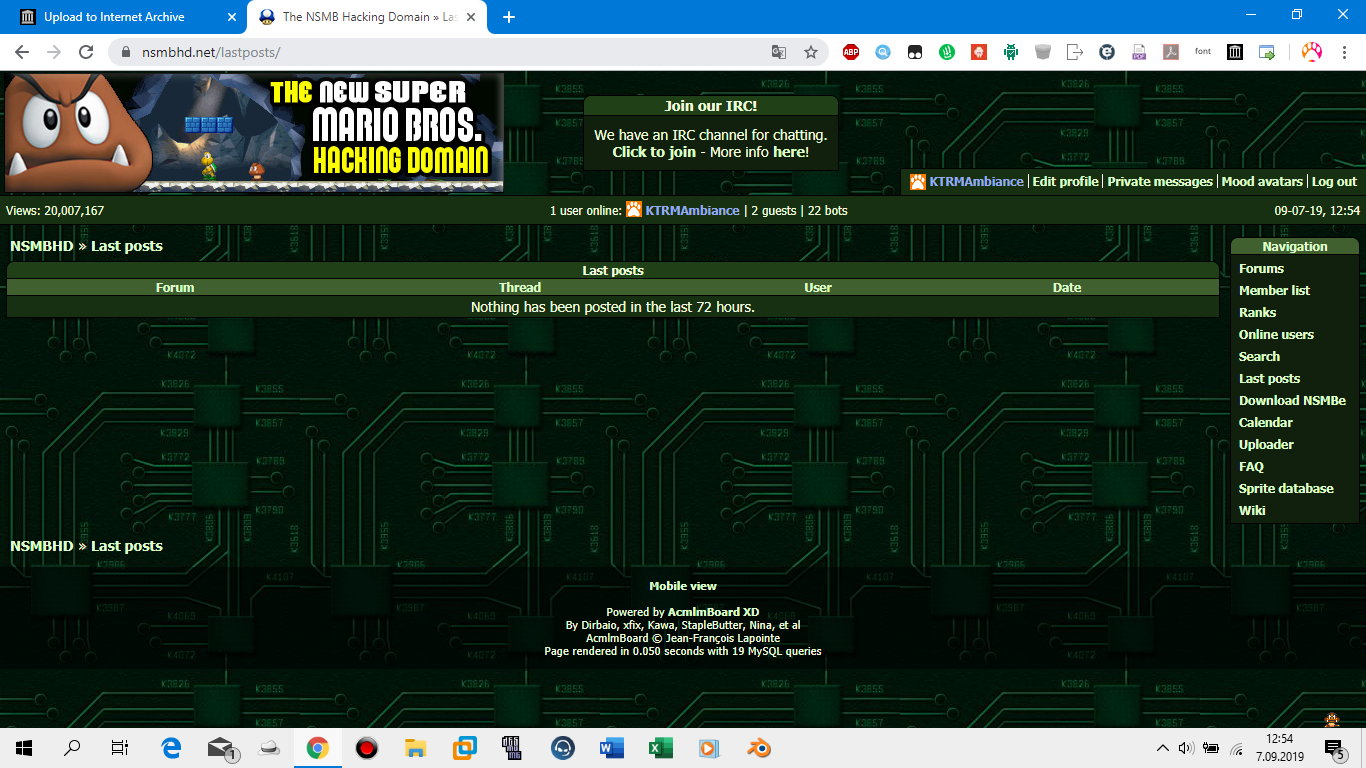The image size is (1366, 768).
Task: Launch Microsoft Word from the taskbar
Action: tap(611, 748)
